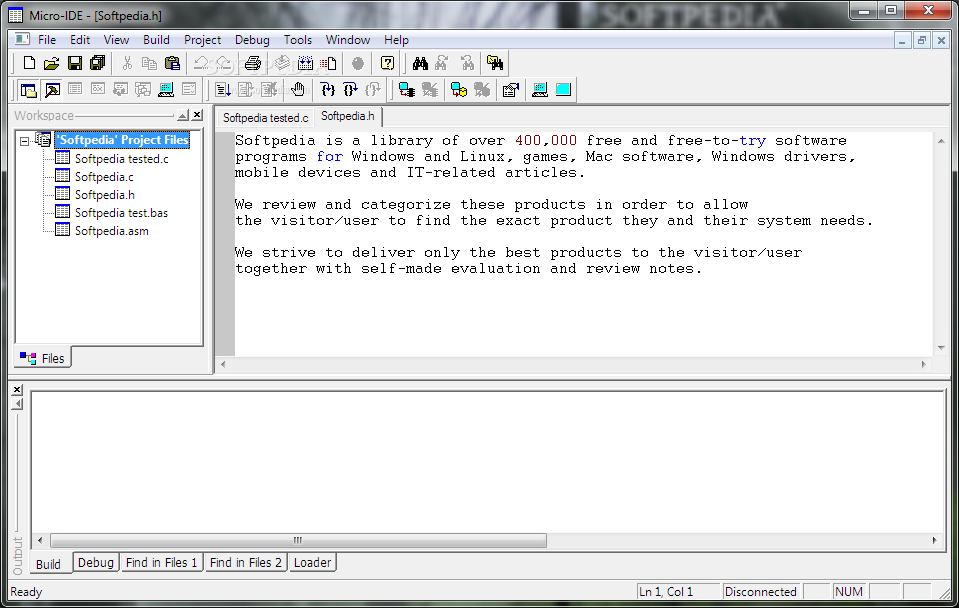Click the Step Over braces icon
This screenshot has height=608, width=959.
pos(350,90)
